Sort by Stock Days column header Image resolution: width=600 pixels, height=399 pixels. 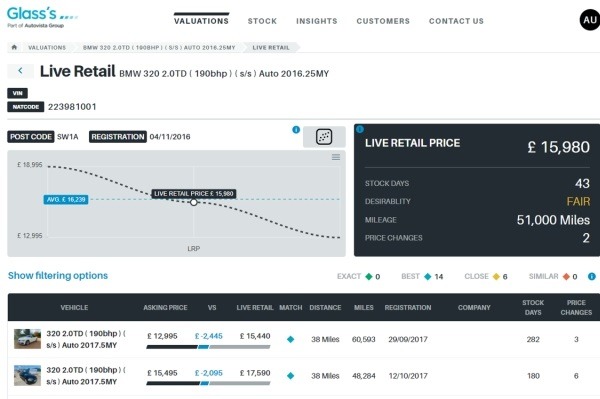click(533, 307)
